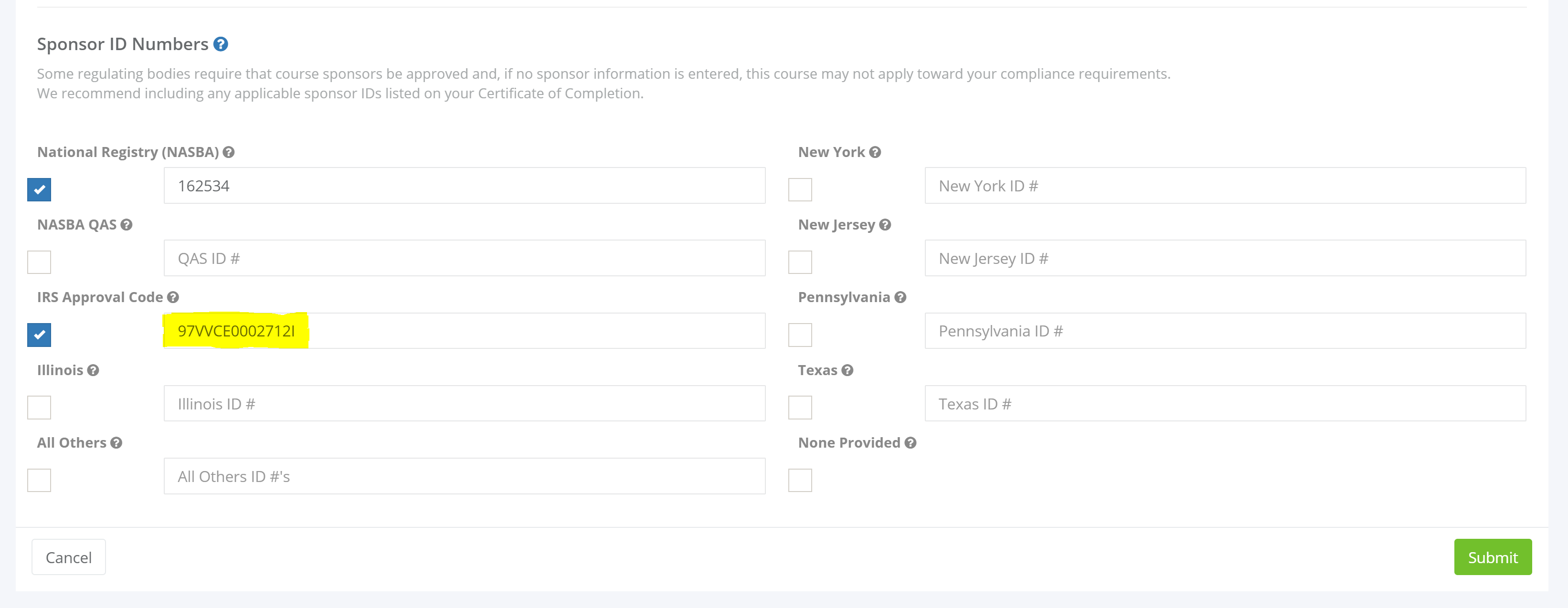This screenshot has width=1568, height=608.
Task: Check the New York checkbox
Action: point(800,189)
